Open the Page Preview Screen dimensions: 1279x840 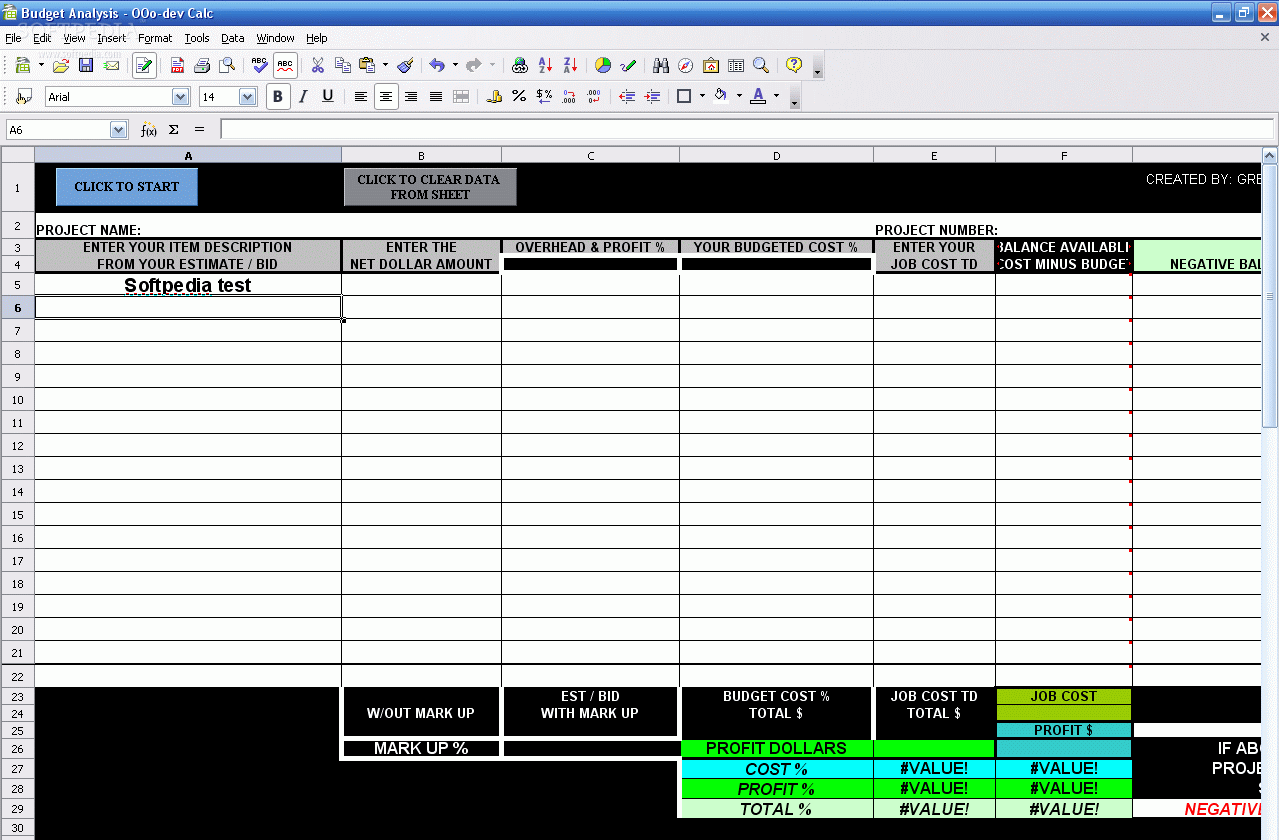tap(227, 65)
